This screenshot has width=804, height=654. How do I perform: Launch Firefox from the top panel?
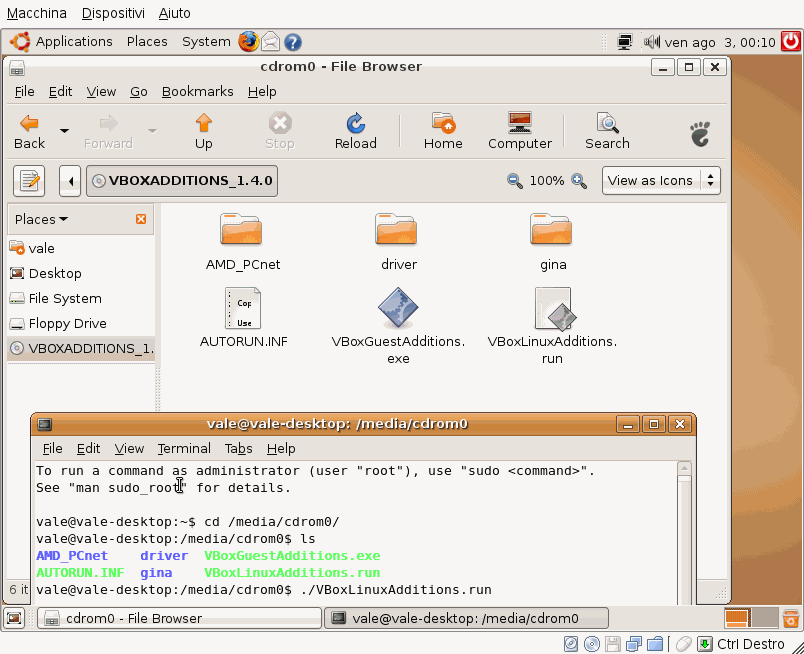pos(248,42)
